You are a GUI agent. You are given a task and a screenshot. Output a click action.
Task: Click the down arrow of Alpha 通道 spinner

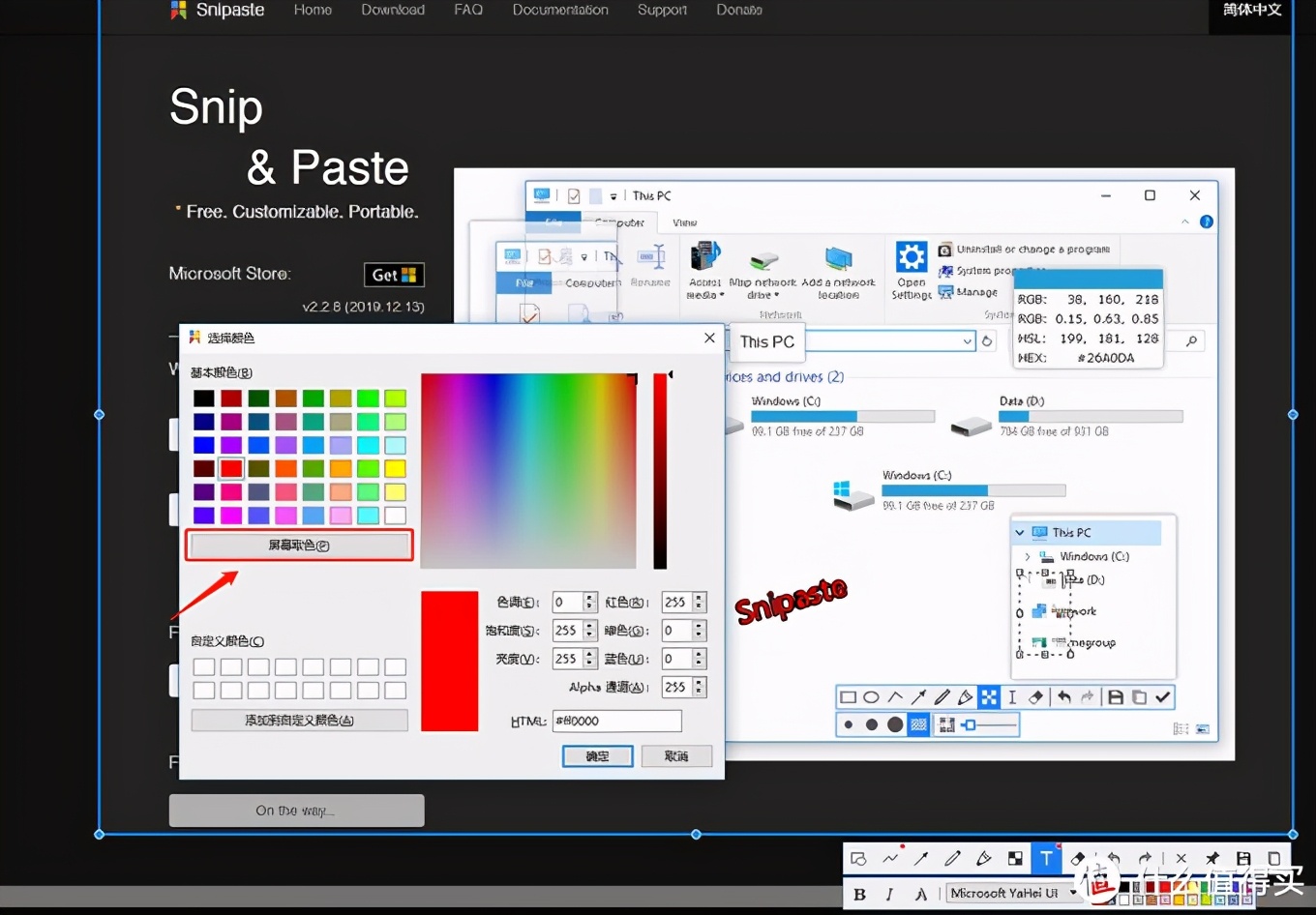pos(700,692)
